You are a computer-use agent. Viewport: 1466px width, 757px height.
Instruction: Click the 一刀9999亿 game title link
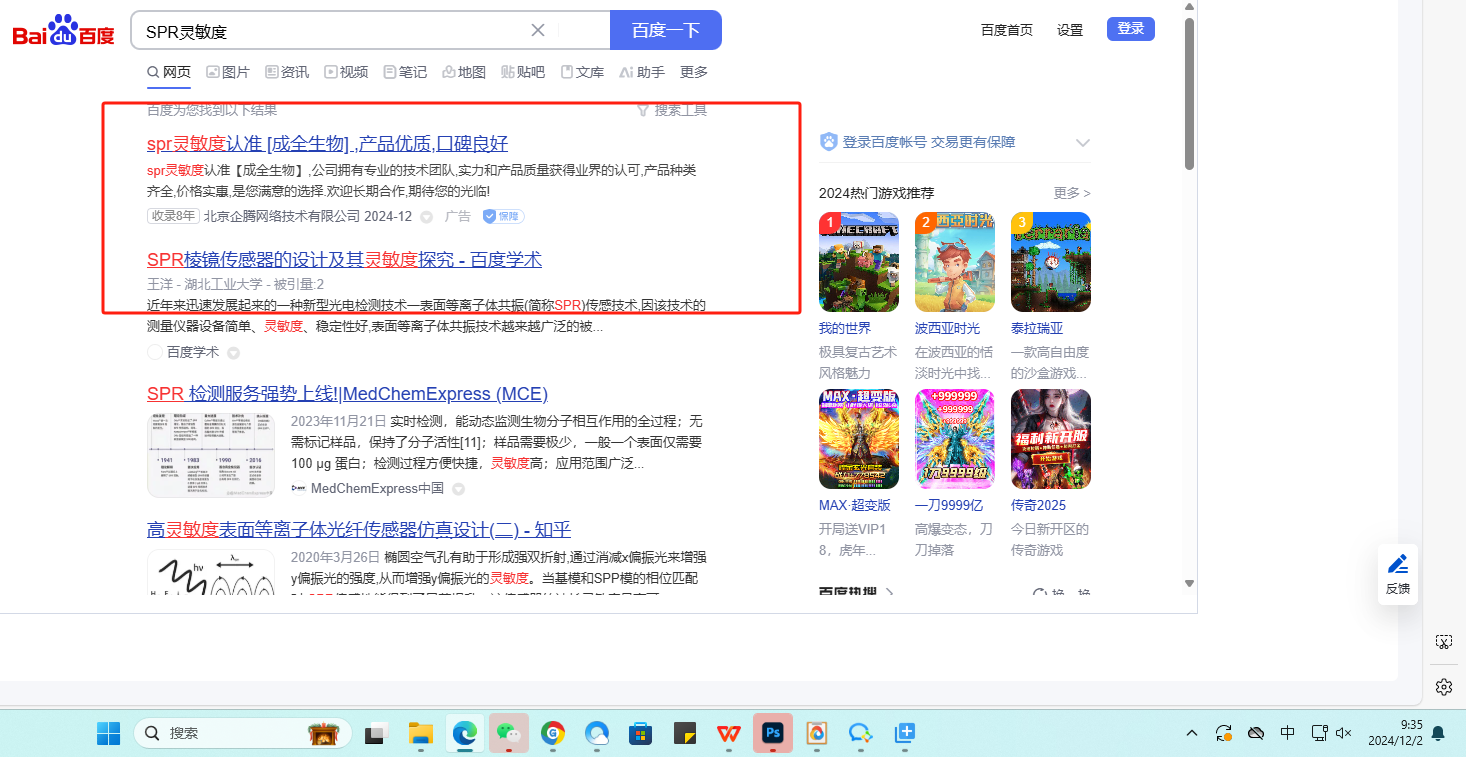pos(949,505)
